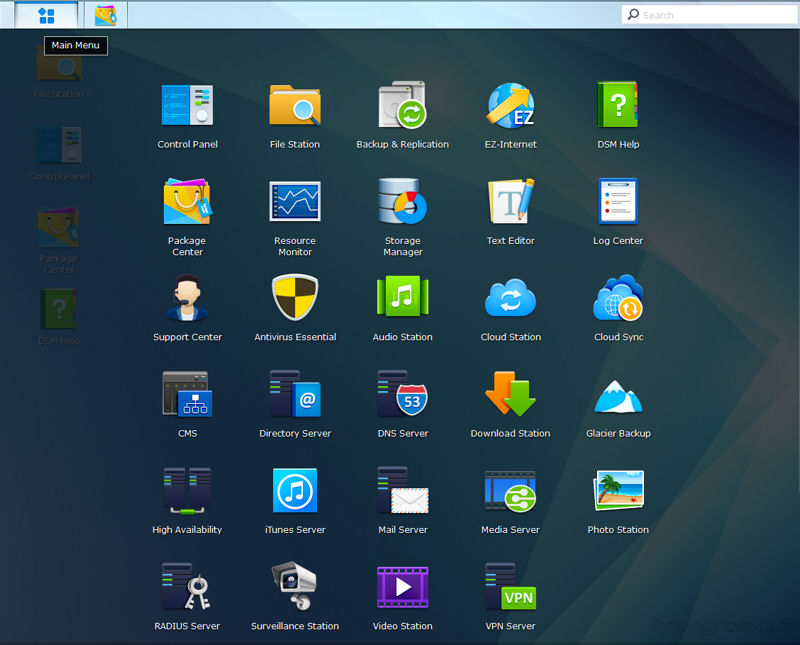Open Audio Station

(x=403, y=308)
